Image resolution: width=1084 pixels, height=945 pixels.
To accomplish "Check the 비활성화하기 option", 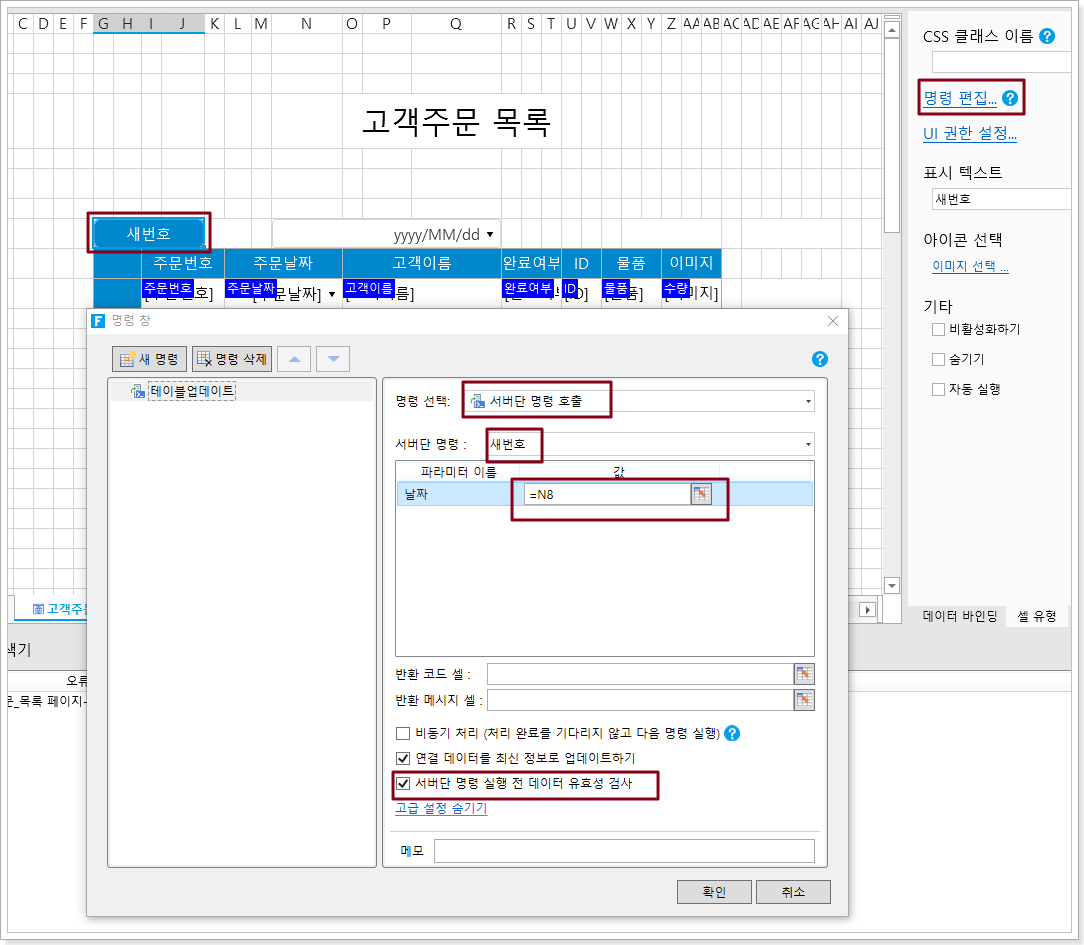I will pyautogui.click(x=938, y=329).
